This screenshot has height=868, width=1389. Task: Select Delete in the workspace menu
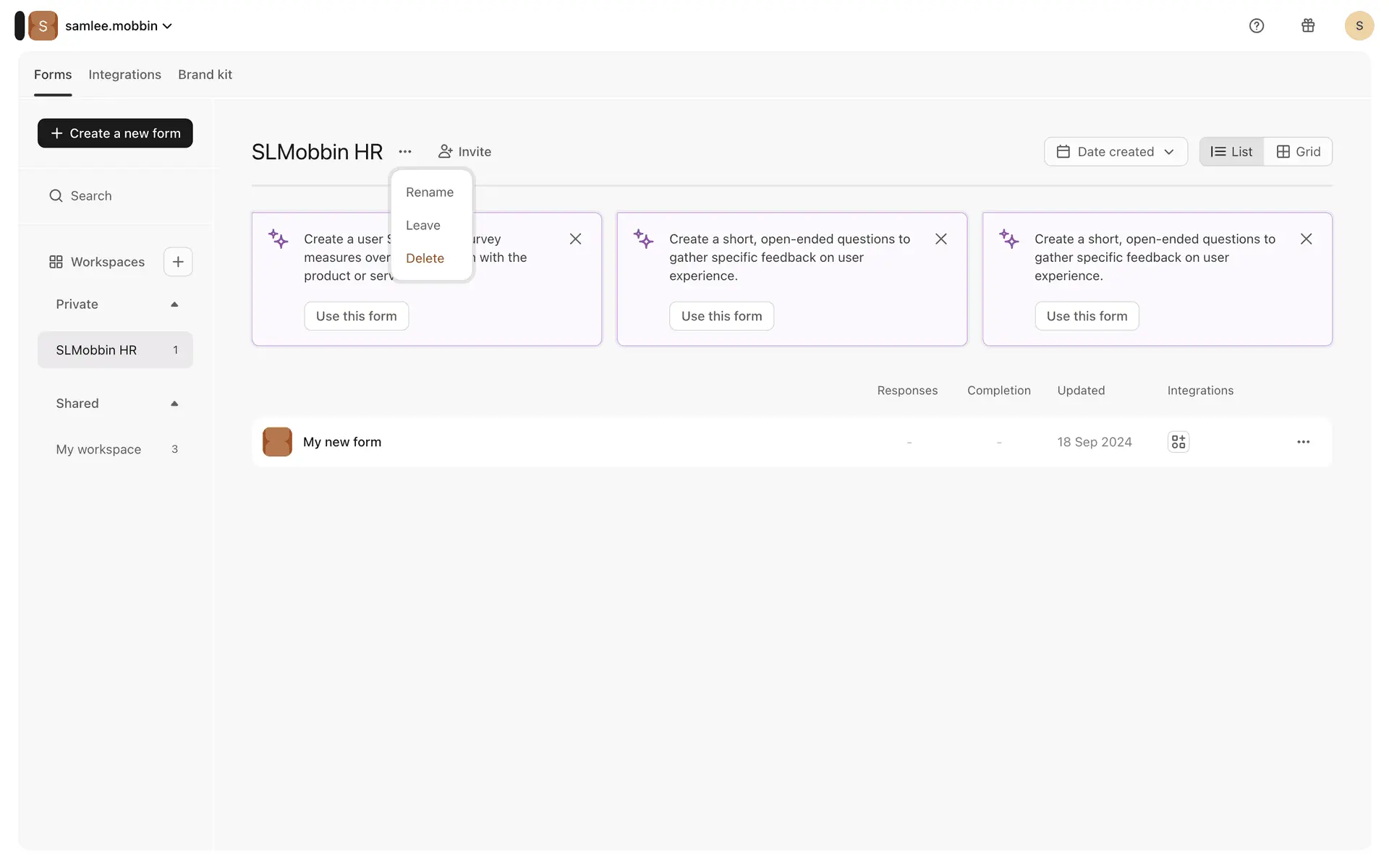pyautogui.click(x=425, y=258)
